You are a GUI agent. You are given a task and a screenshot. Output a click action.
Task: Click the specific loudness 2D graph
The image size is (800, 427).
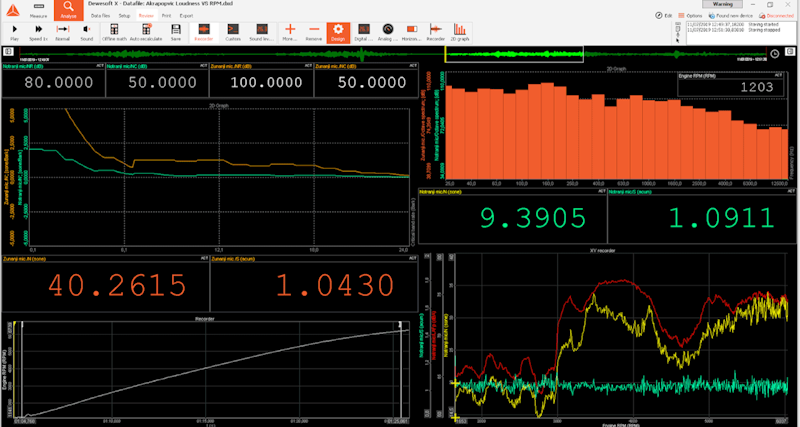(x=219, y=177)
